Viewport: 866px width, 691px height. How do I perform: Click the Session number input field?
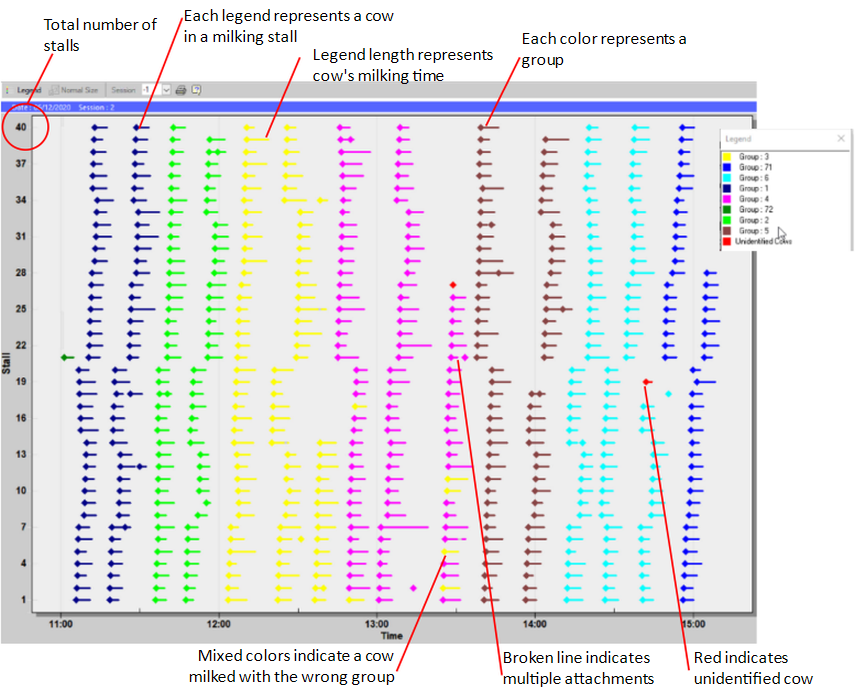(x=149, y=90)
